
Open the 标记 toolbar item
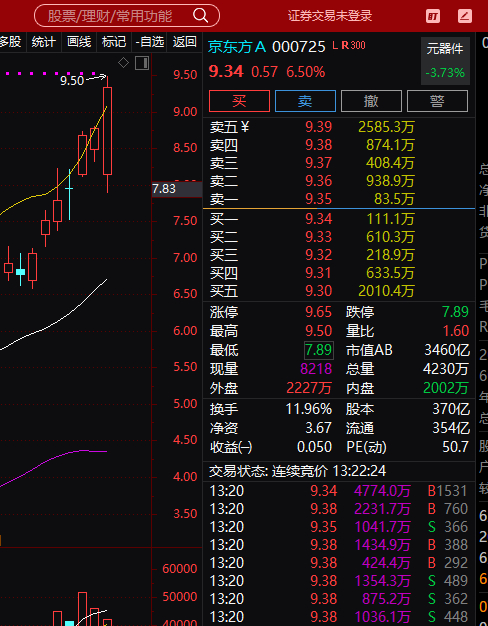click(x=114, y=42)
